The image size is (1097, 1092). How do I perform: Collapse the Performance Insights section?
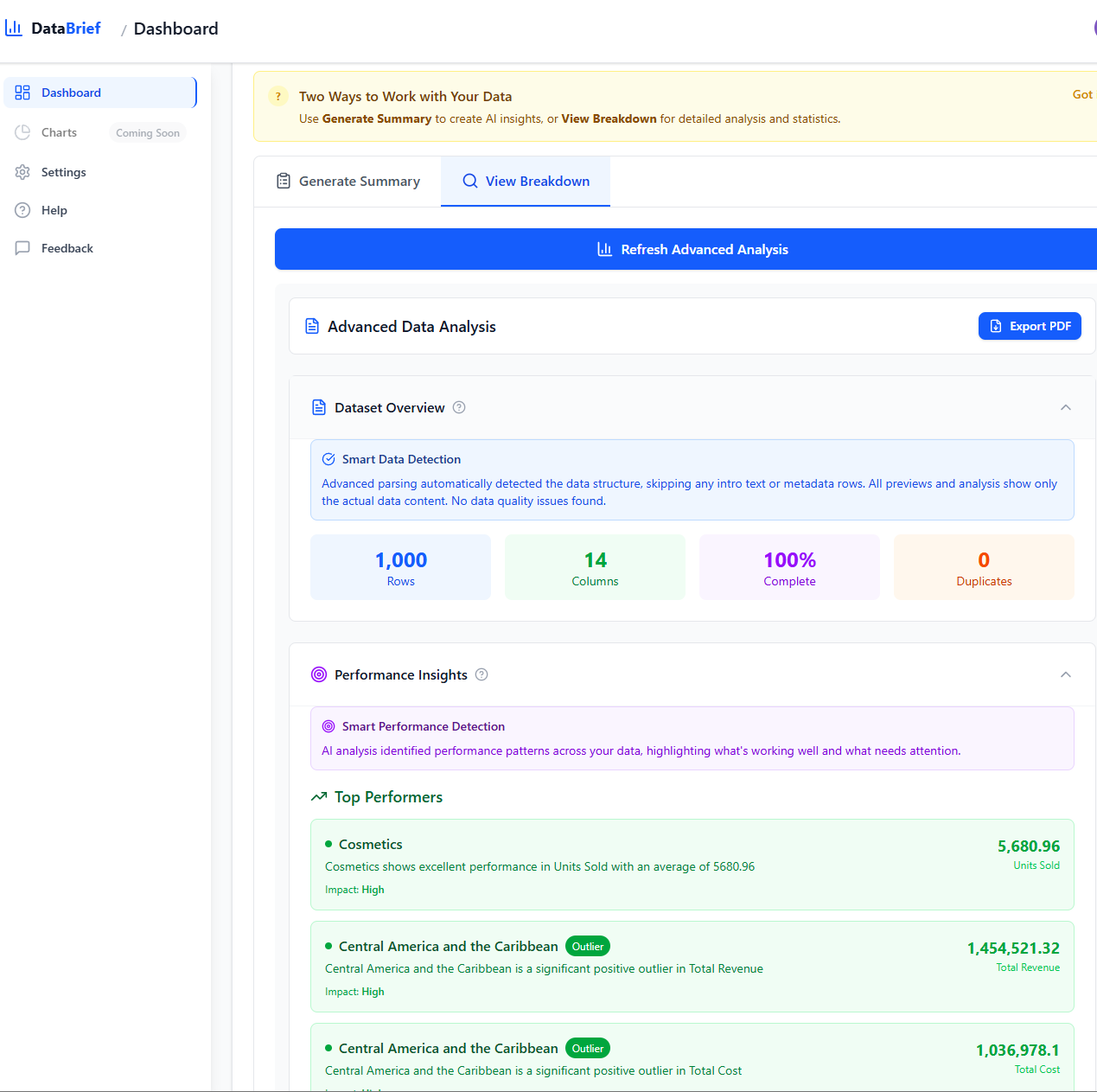1066,674
